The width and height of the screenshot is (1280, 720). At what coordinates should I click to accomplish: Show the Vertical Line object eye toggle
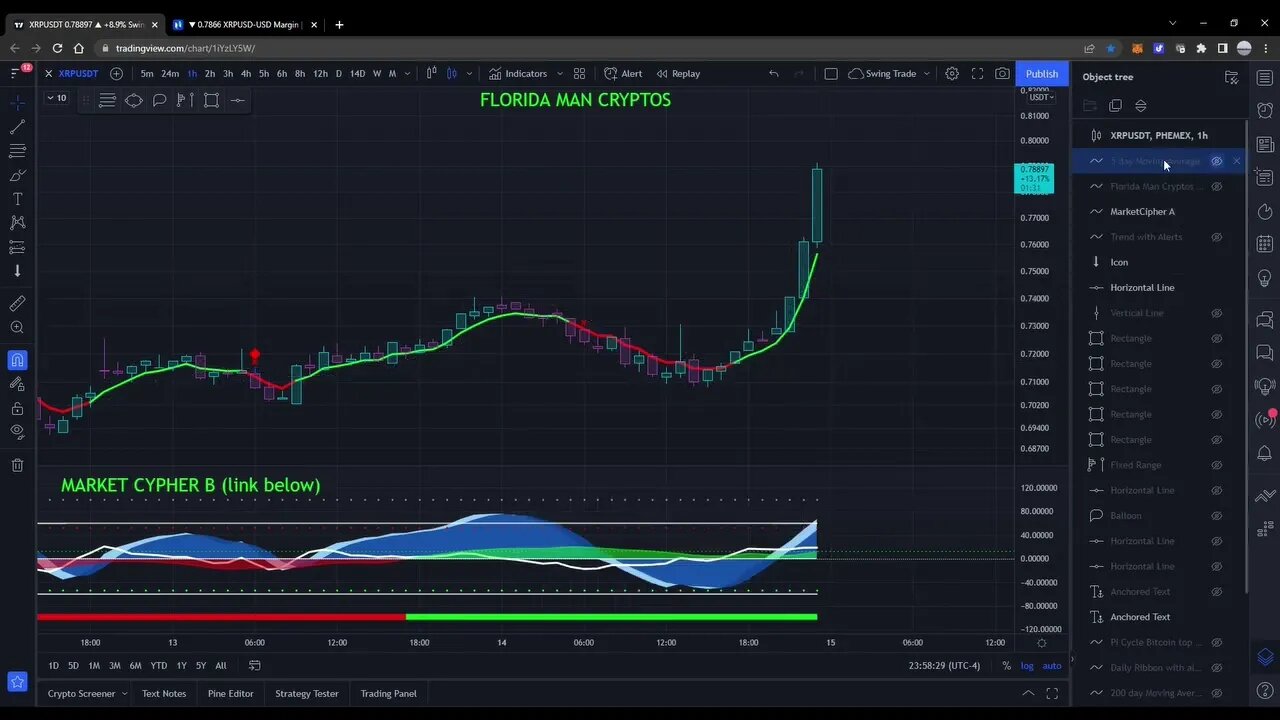tap(1217, 313)
